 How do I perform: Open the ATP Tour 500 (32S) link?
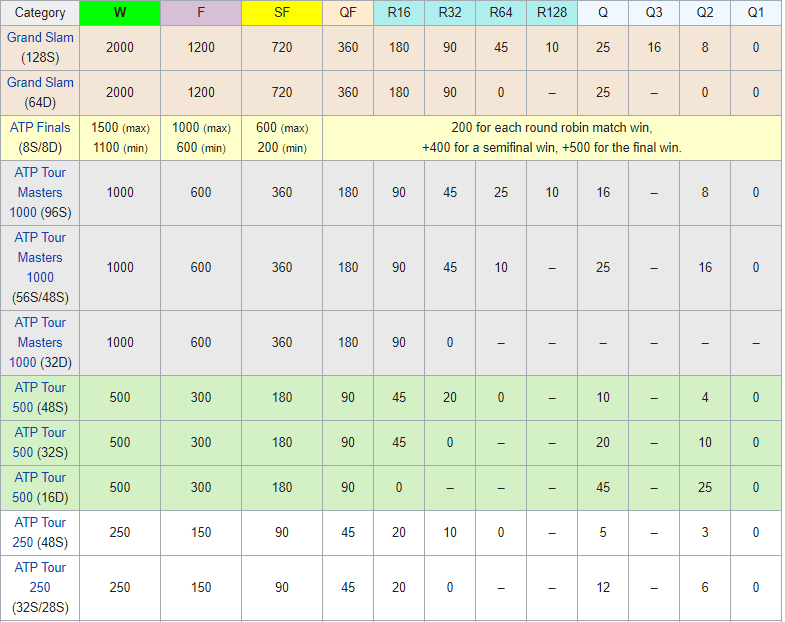click(x=40, y=443)
